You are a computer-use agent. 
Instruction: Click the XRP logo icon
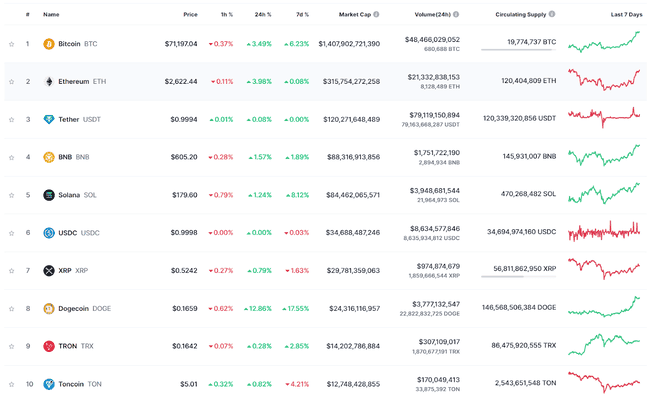click(x=49, y=271)
